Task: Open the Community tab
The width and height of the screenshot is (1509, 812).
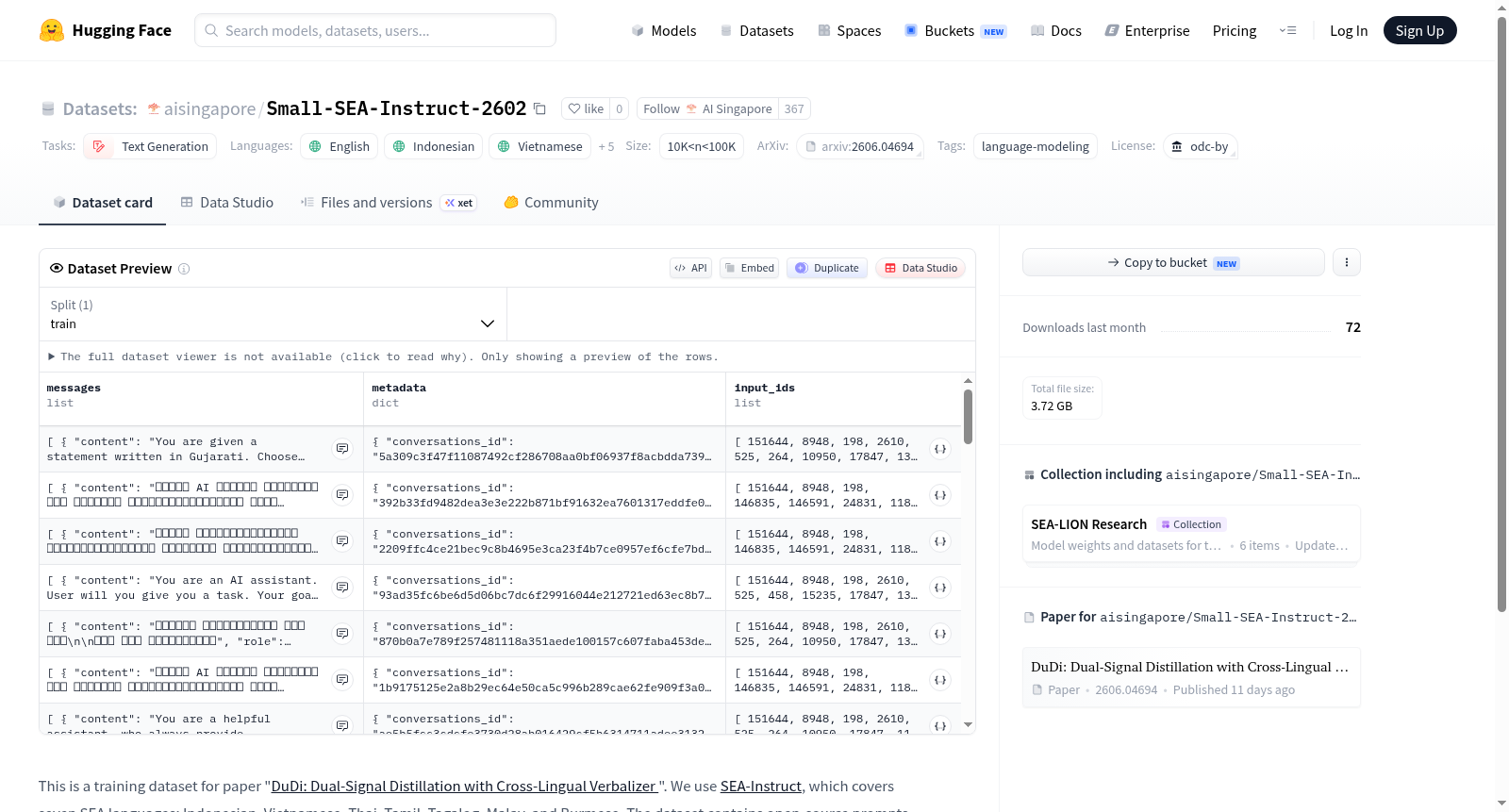Action: pyautogui.click(x=551, y=202)
